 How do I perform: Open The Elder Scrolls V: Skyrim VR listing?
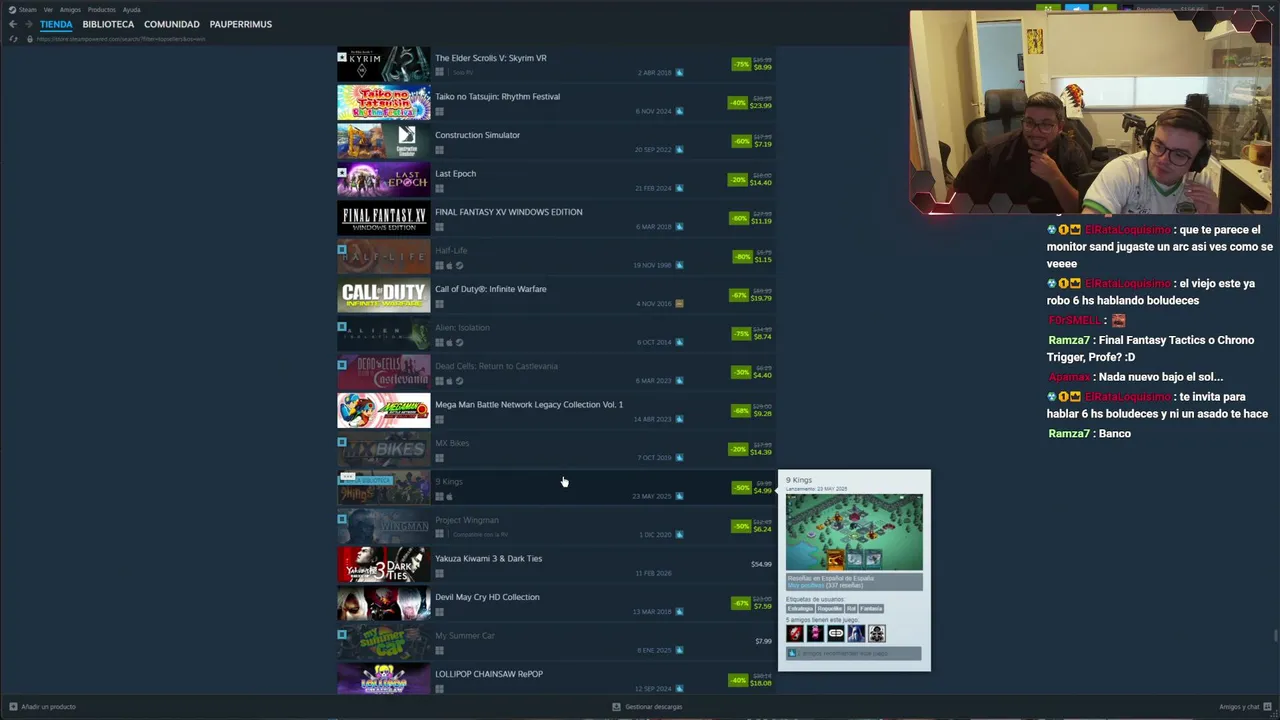[555, 64]
